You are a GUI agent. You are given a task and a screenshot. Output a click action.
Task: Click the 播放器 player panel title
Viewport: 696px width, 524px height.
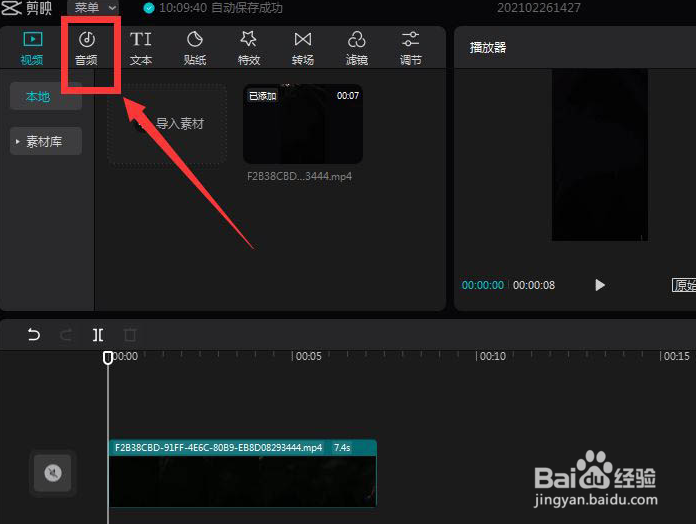(488, 47)
